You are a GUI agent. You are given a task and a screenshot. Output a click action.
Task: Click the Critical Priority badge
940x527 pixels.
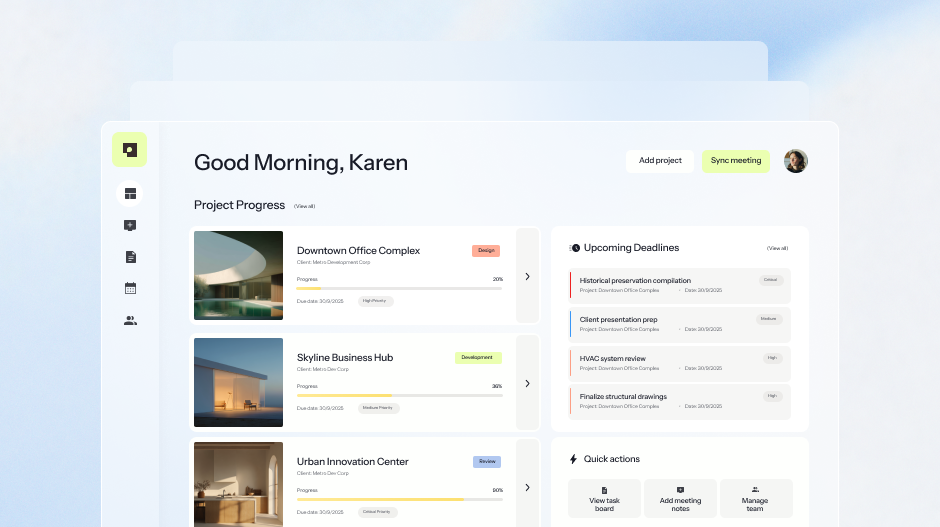[377, 512]
